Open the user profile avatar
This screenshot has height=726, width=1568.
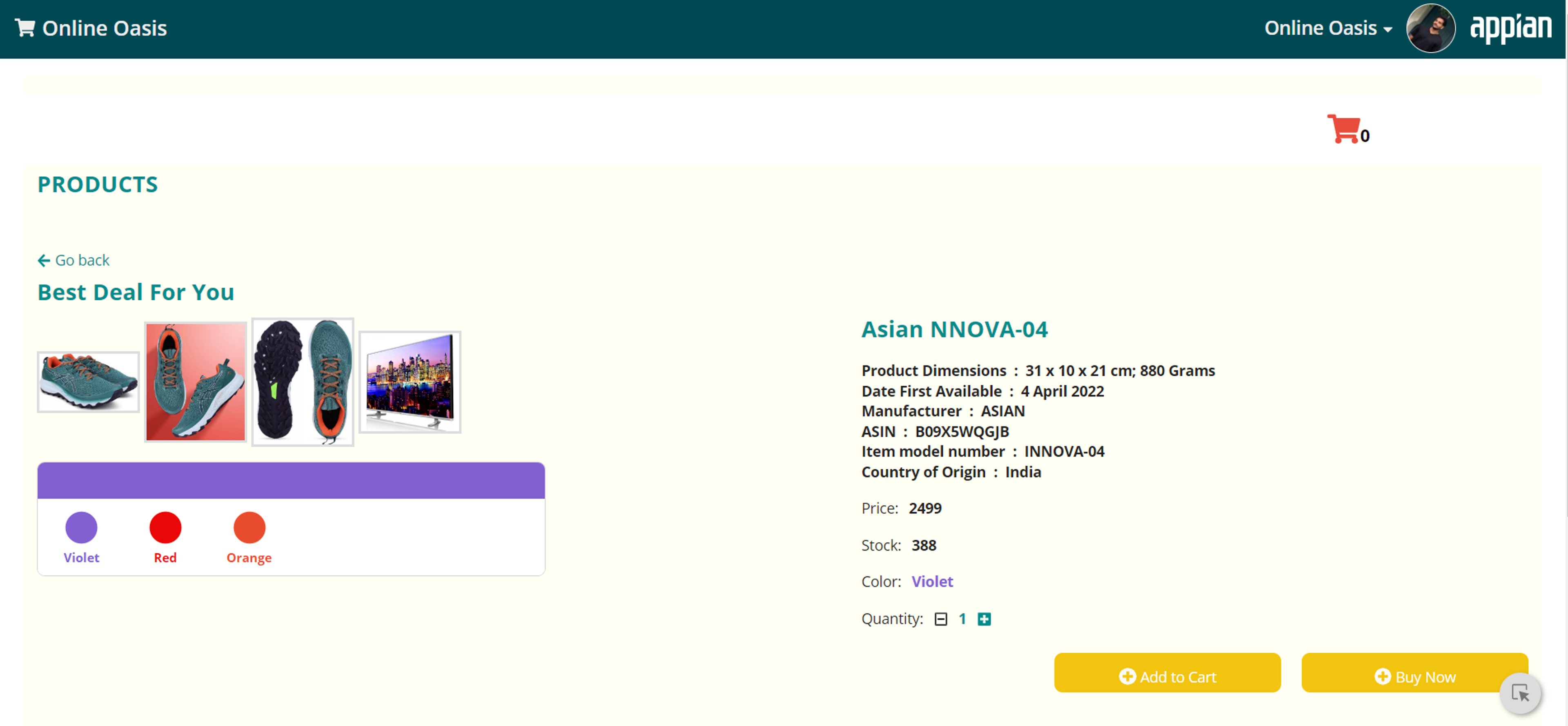[x=1430, y=28]
